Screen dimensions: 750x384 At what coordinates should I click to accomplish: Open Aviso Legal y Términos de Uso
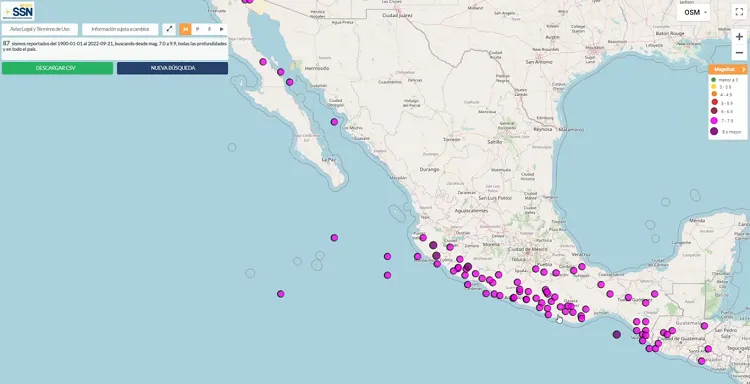[40, 29]
